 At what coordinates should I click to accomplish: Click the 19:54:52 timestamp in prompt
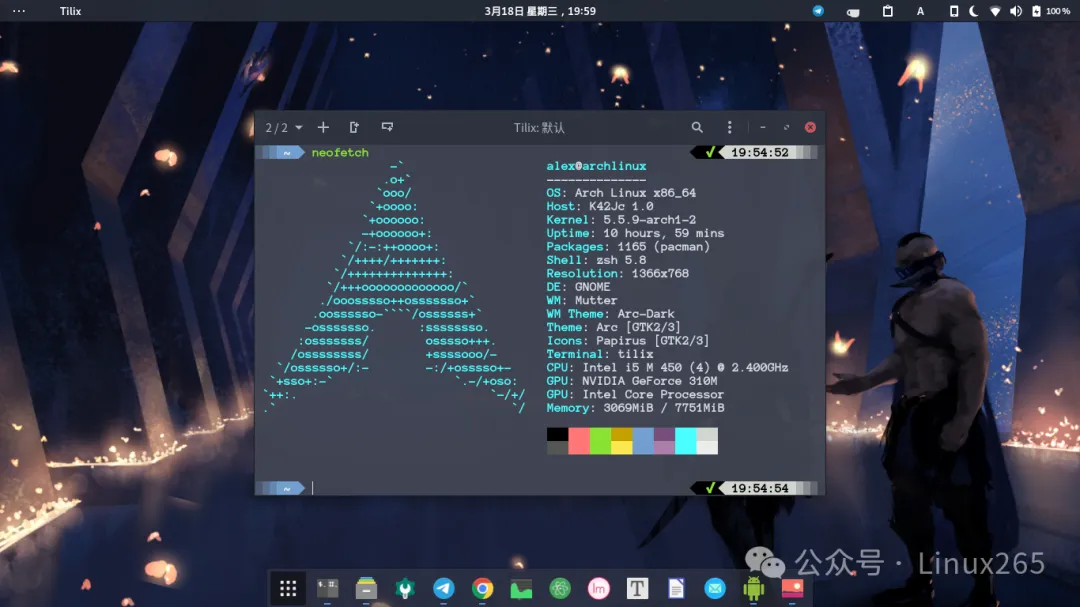[759, 152]
